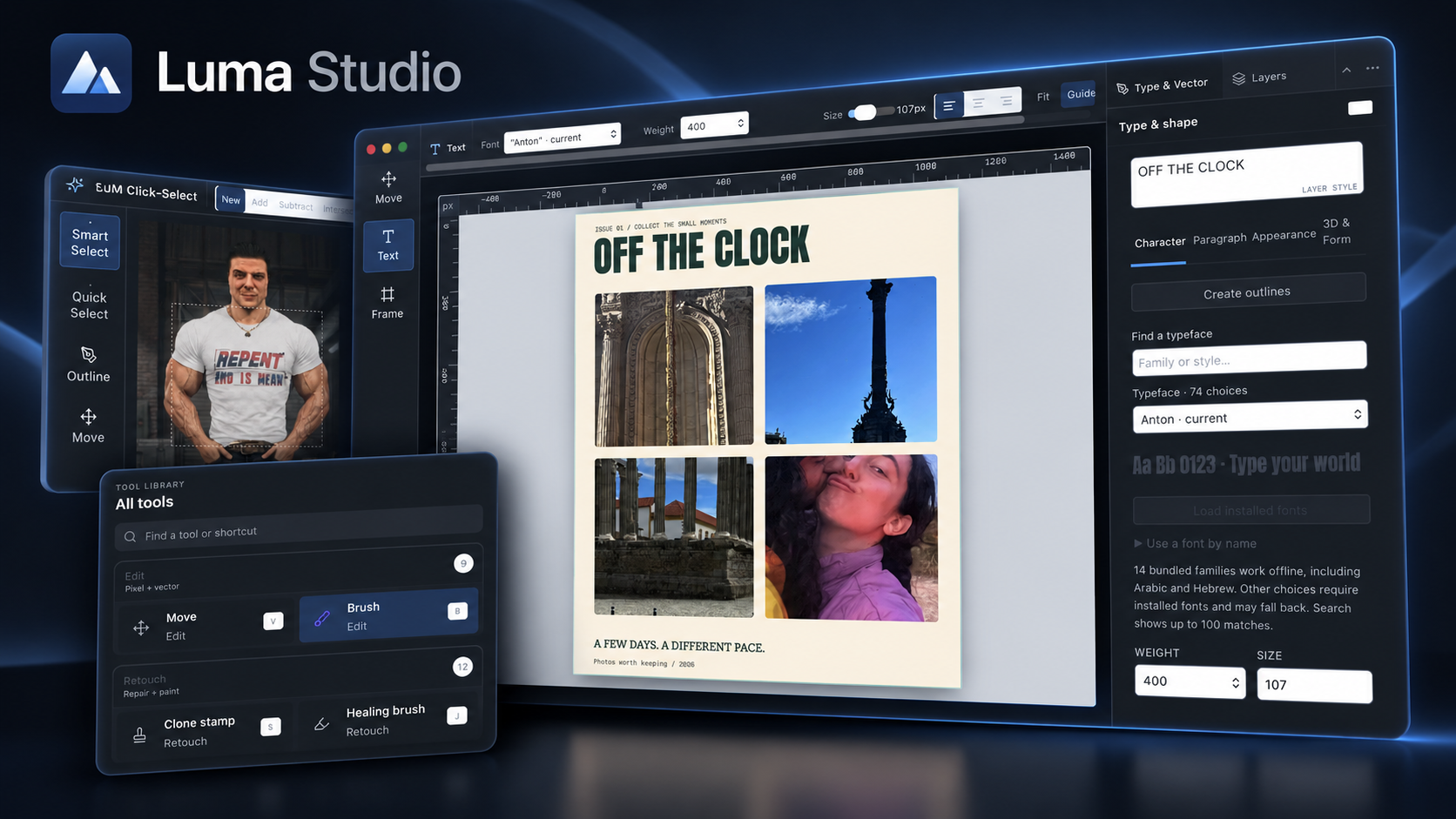Click the magnifier icon in tool search

coord(130,537)
